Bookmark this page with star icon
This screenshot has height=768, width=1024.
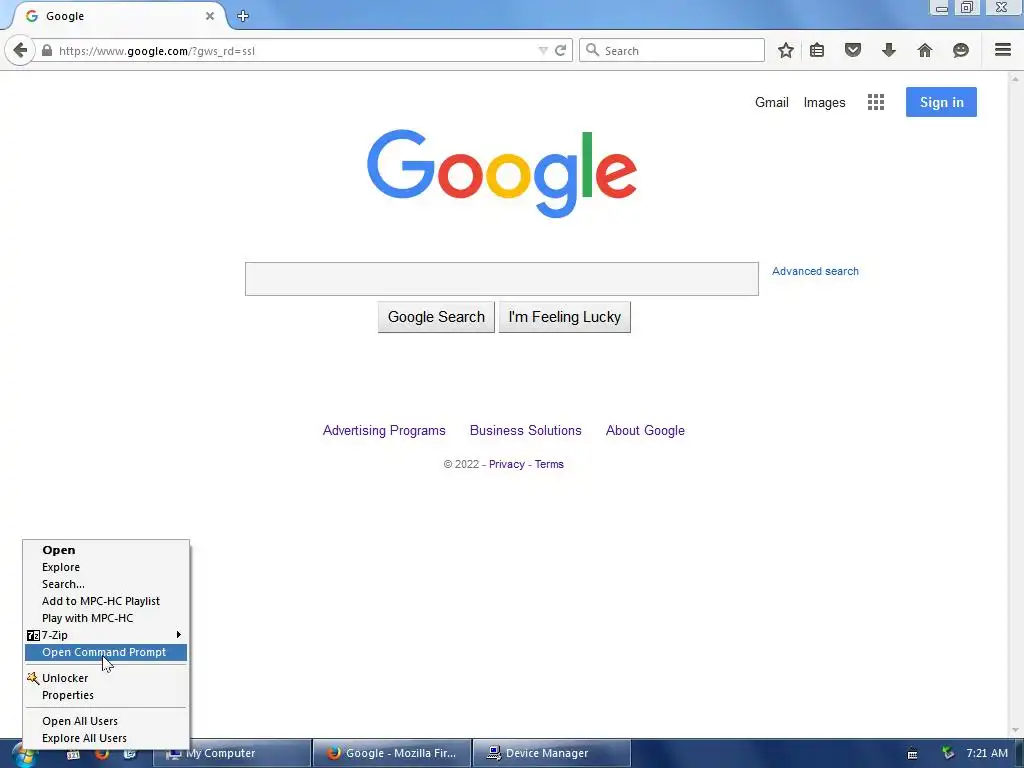(x=786, y=50)
